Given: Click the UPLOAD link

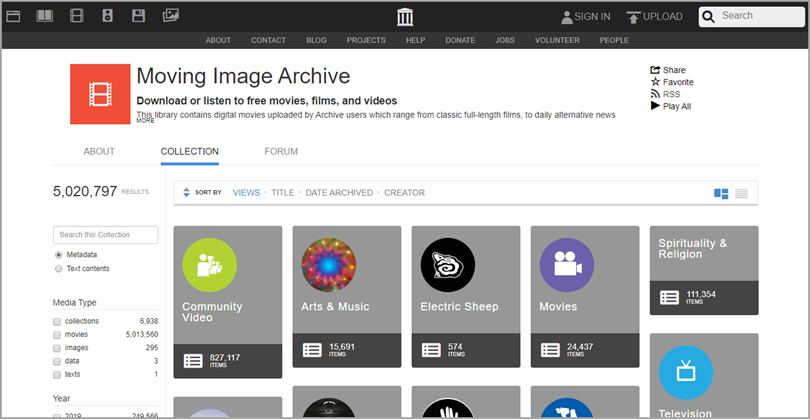Looking at the screenshot, I should (x=663, y=17).
